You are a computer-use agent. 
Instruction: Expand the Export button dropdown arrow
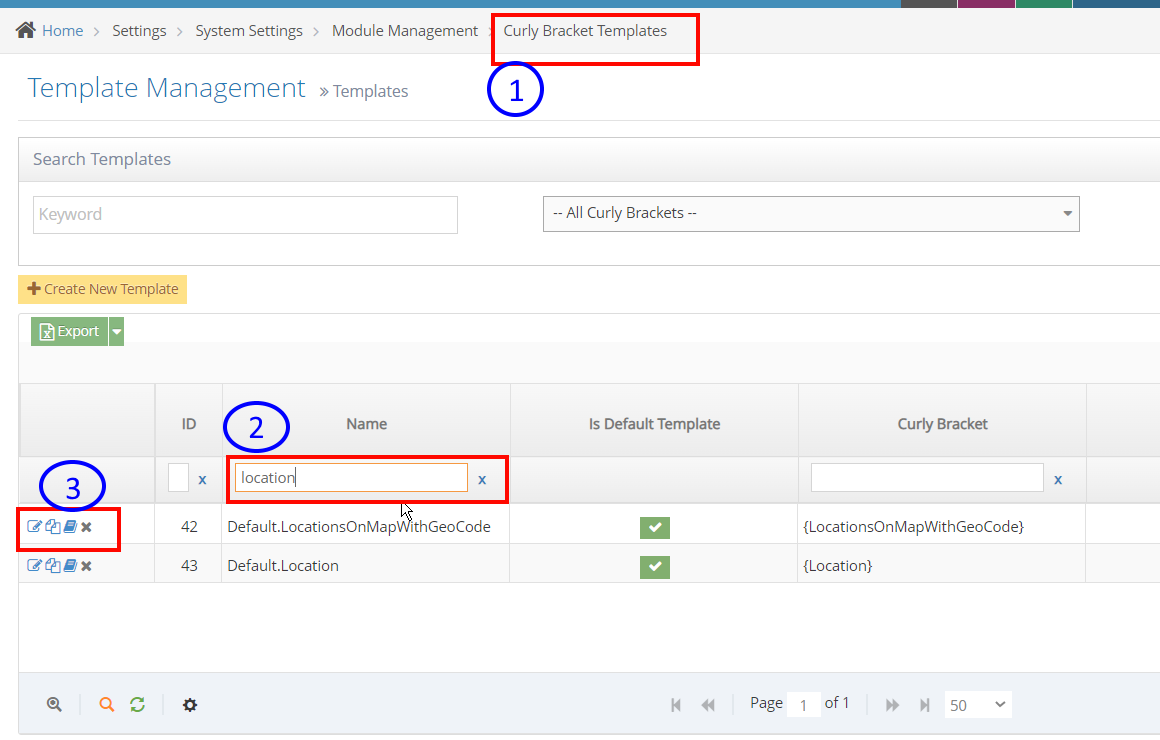click(x=116, y=331)
